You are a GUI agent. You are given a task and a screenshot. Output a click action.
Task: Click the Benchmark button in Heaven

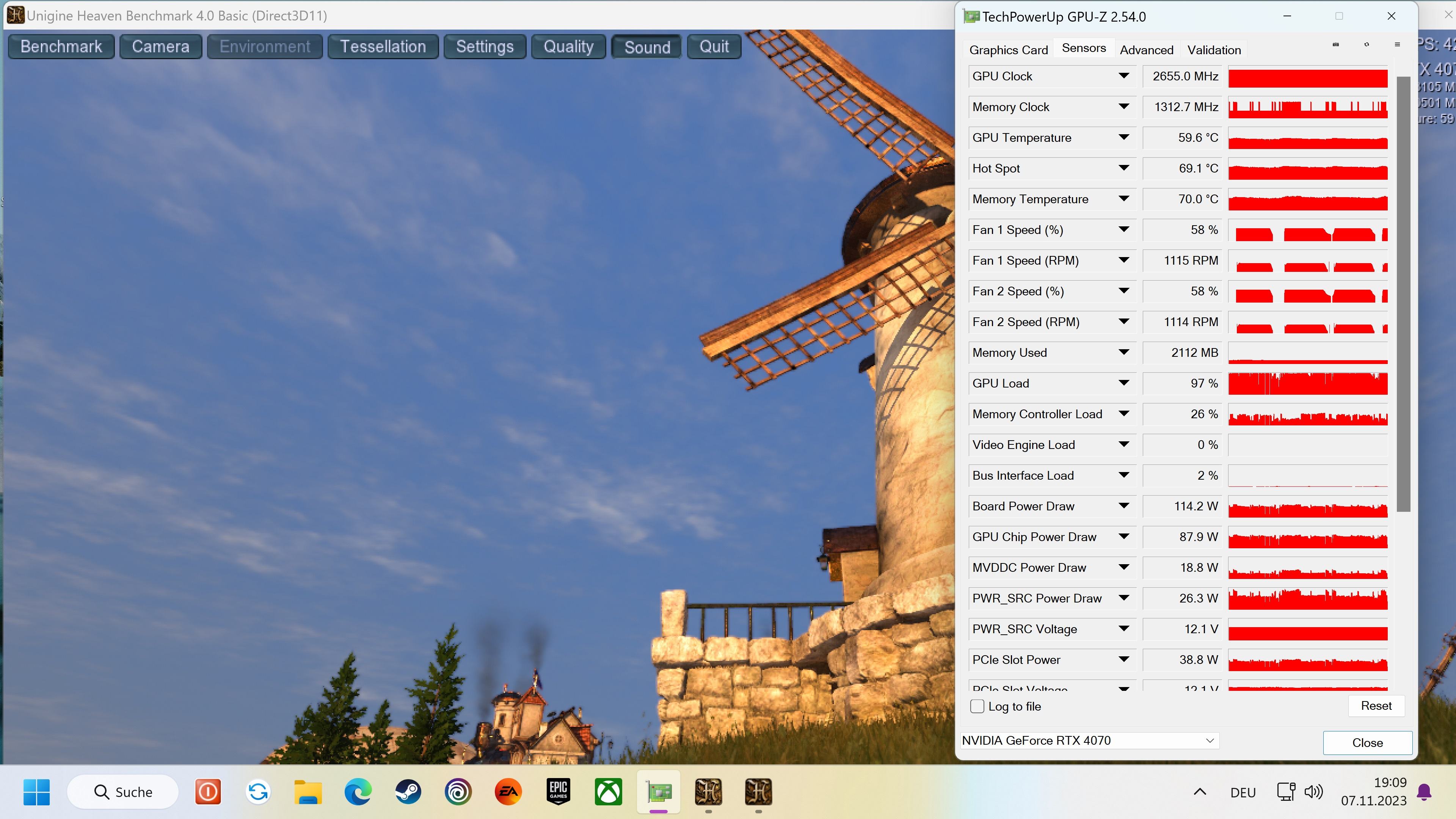click(x=61, y=46)
